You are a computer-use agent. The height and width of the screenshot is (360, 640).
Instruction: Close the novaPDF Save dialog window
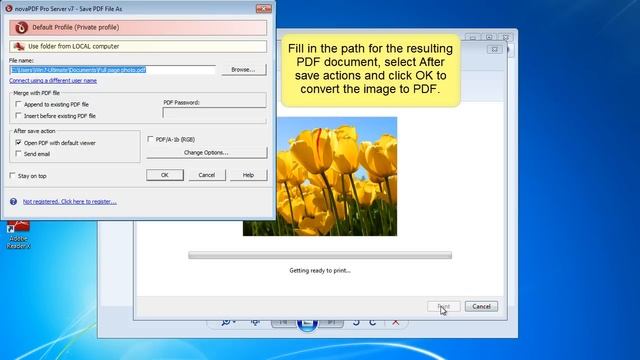pos(264,9)
